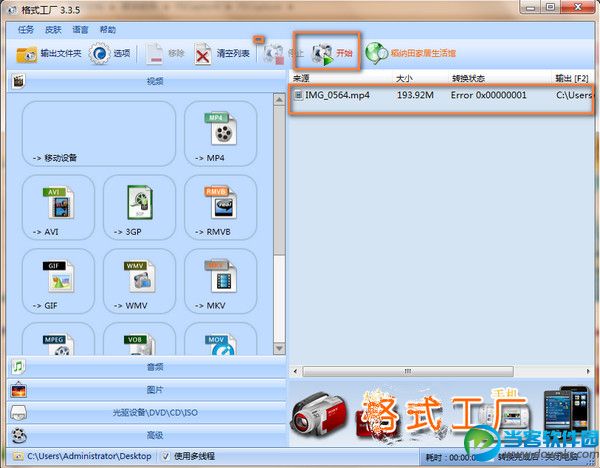Viewport: 600px width, 468px height.
Task: Toggle the 使用多线程 checkbox
Action: click(x=166, y=456)
